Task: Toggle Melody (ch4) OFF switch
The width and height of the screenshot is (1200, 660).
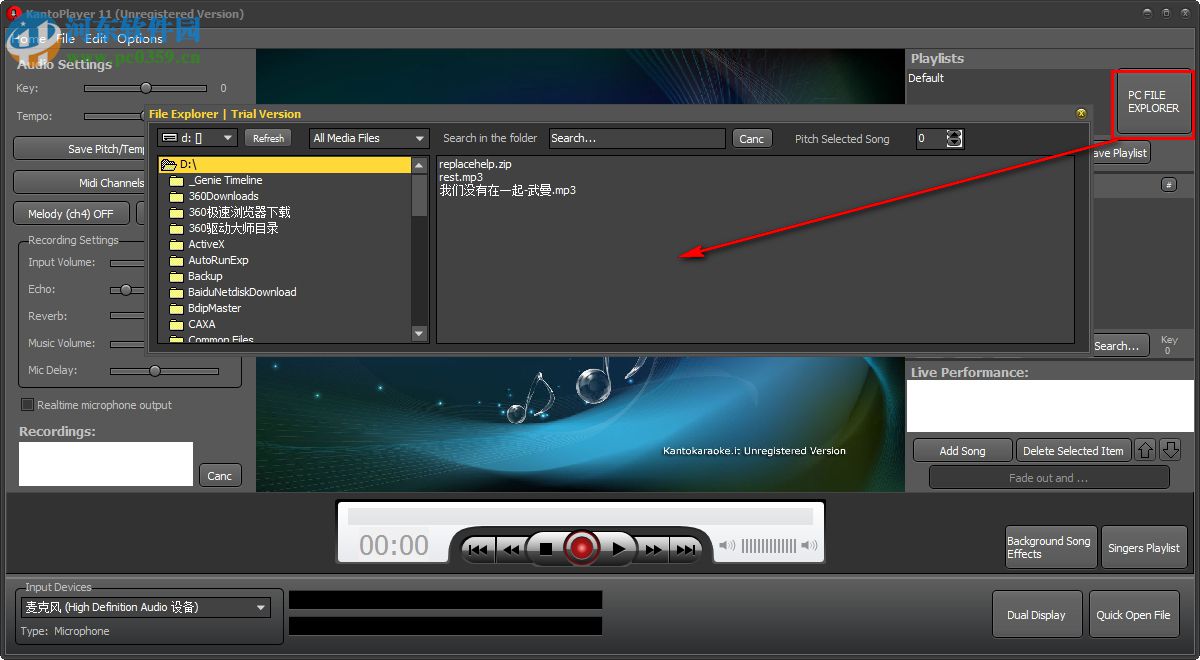Action: pyautogui.click(x=70, y=213)
